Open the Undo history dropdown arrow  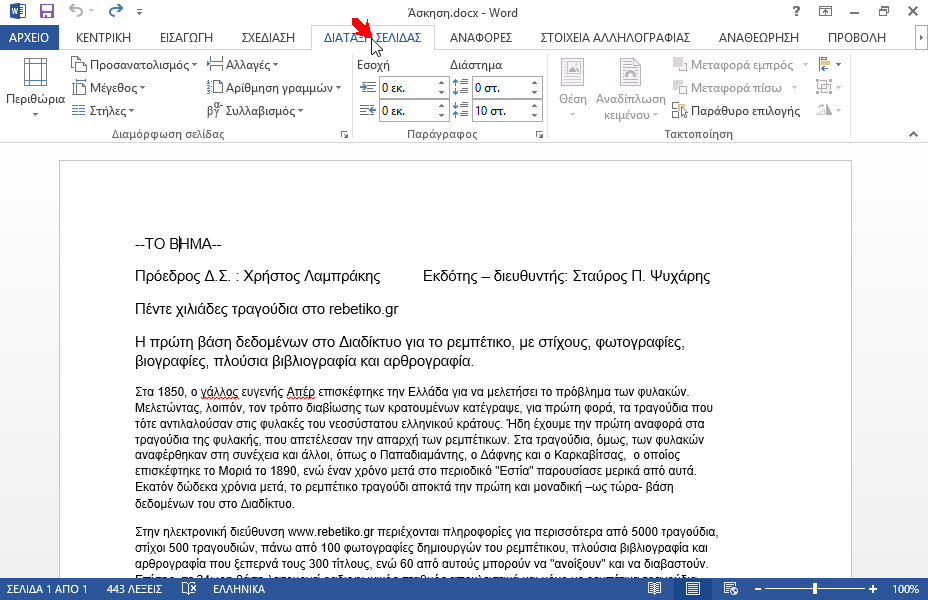[x=92, y=11]
